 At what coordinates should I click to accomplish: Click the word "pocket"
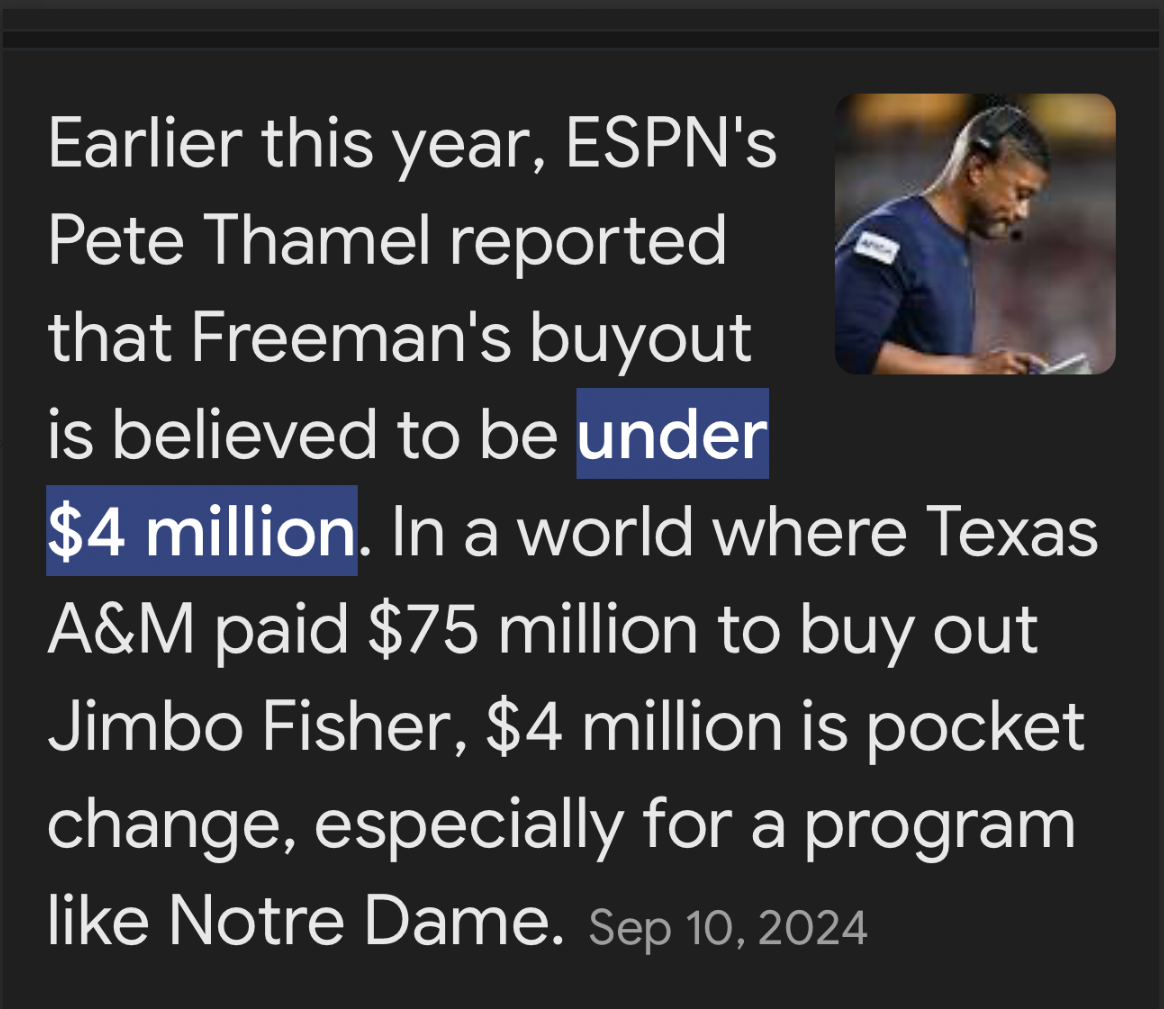975,727
